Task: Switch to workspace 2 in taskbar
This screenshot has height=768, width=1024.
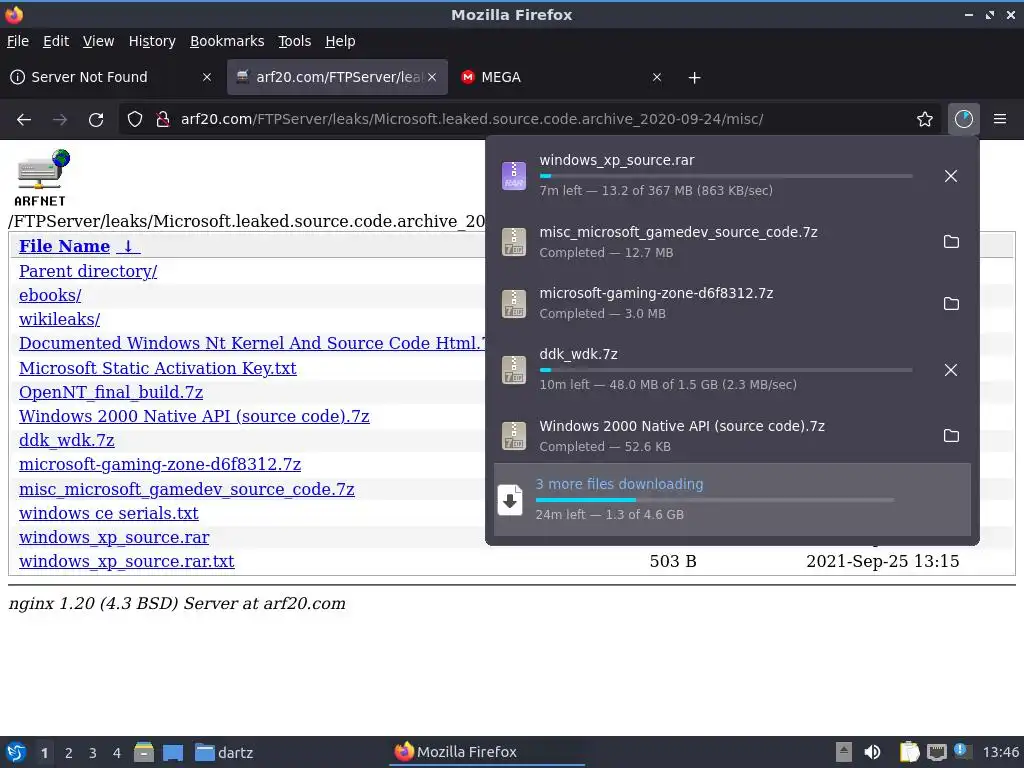Action: [69, 753]
